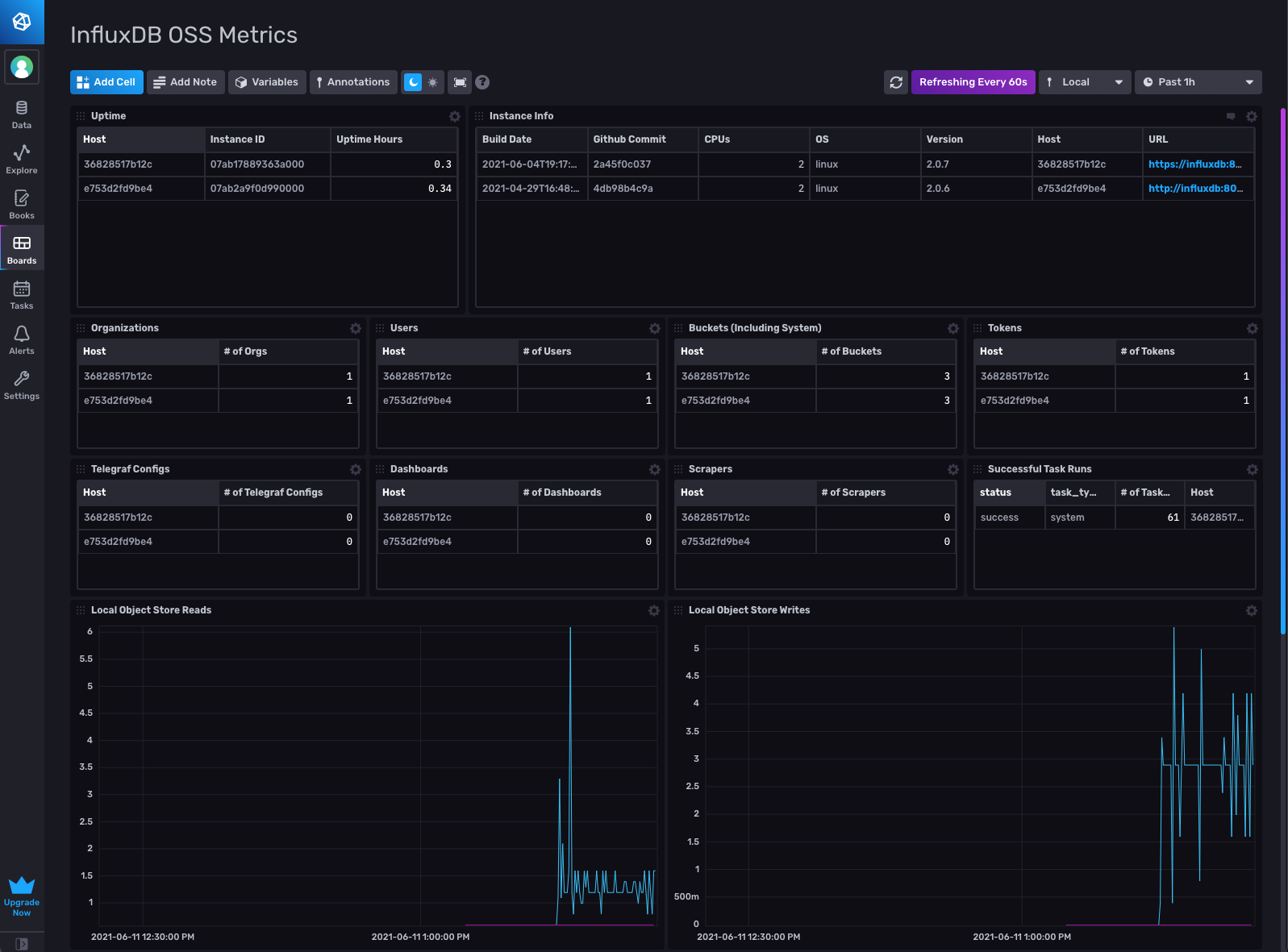Expand the sidebar navigation toggle

pyautogui.click(x=22, y=943)
